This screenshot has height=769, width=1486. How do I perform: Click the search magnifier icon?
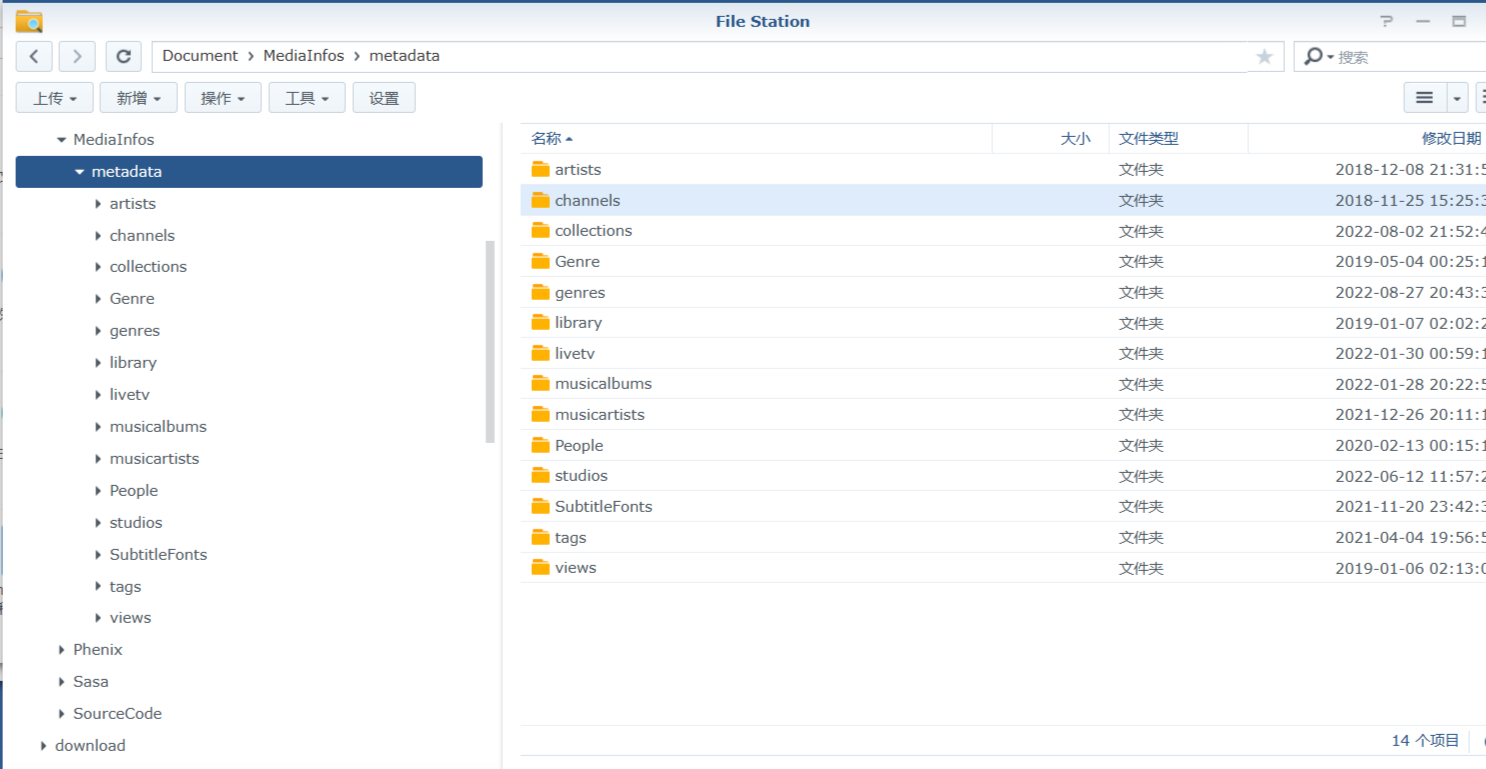click(x=1313, y=57)
